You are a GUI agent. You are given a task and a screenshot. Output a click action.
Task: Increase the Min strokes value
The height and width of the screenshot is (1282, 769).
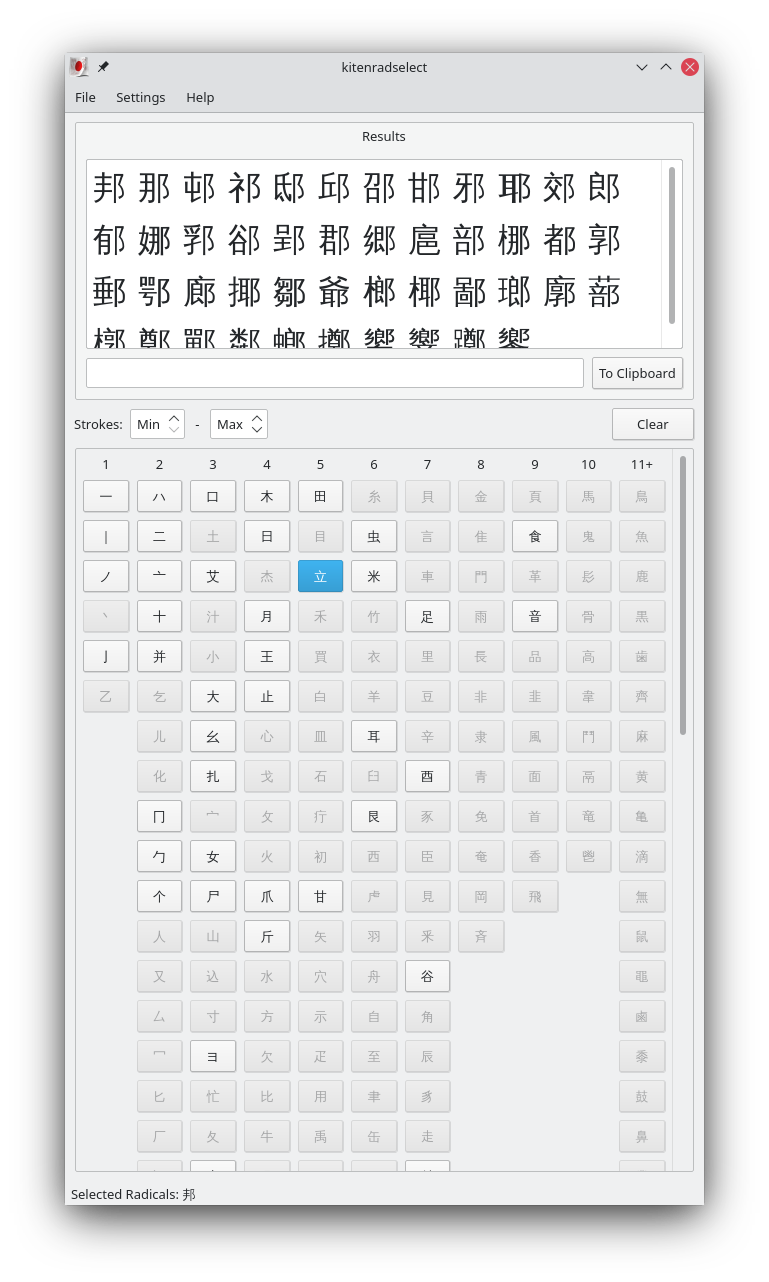(175, 418)
